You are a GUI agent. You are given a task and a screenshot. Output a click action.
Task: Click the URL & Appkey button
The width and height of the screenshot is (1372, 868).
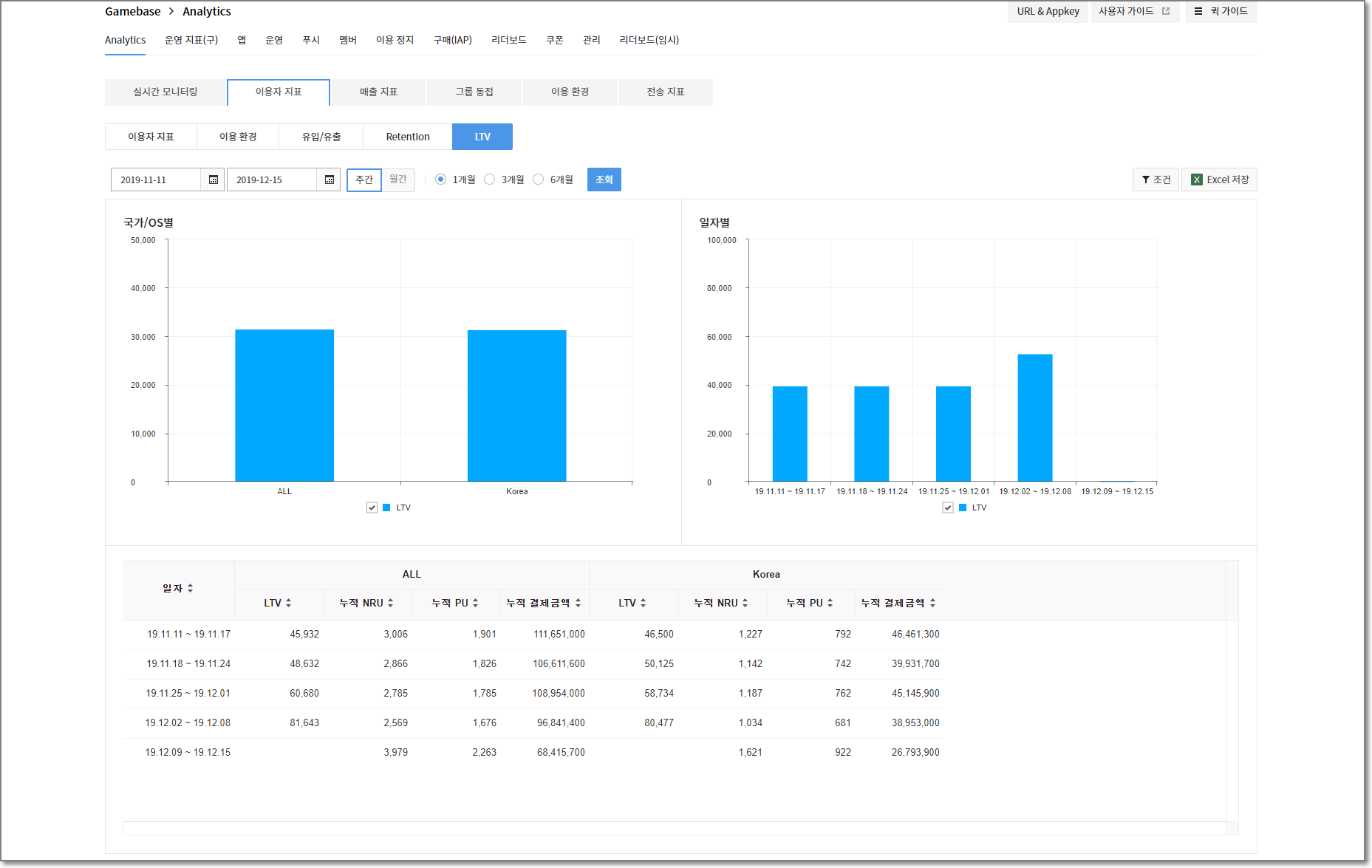click(x=1048, y=11)
